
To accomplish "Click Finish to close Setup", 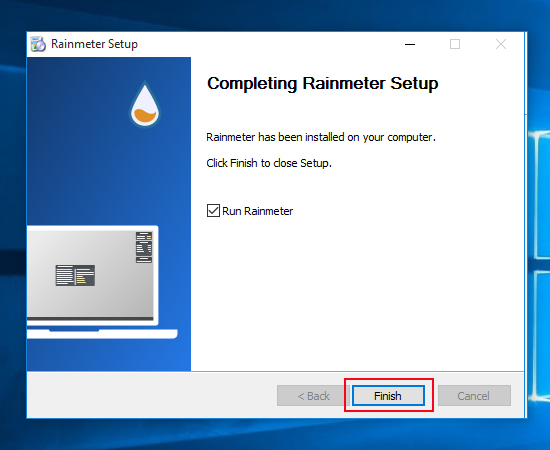I will [388, 396].
